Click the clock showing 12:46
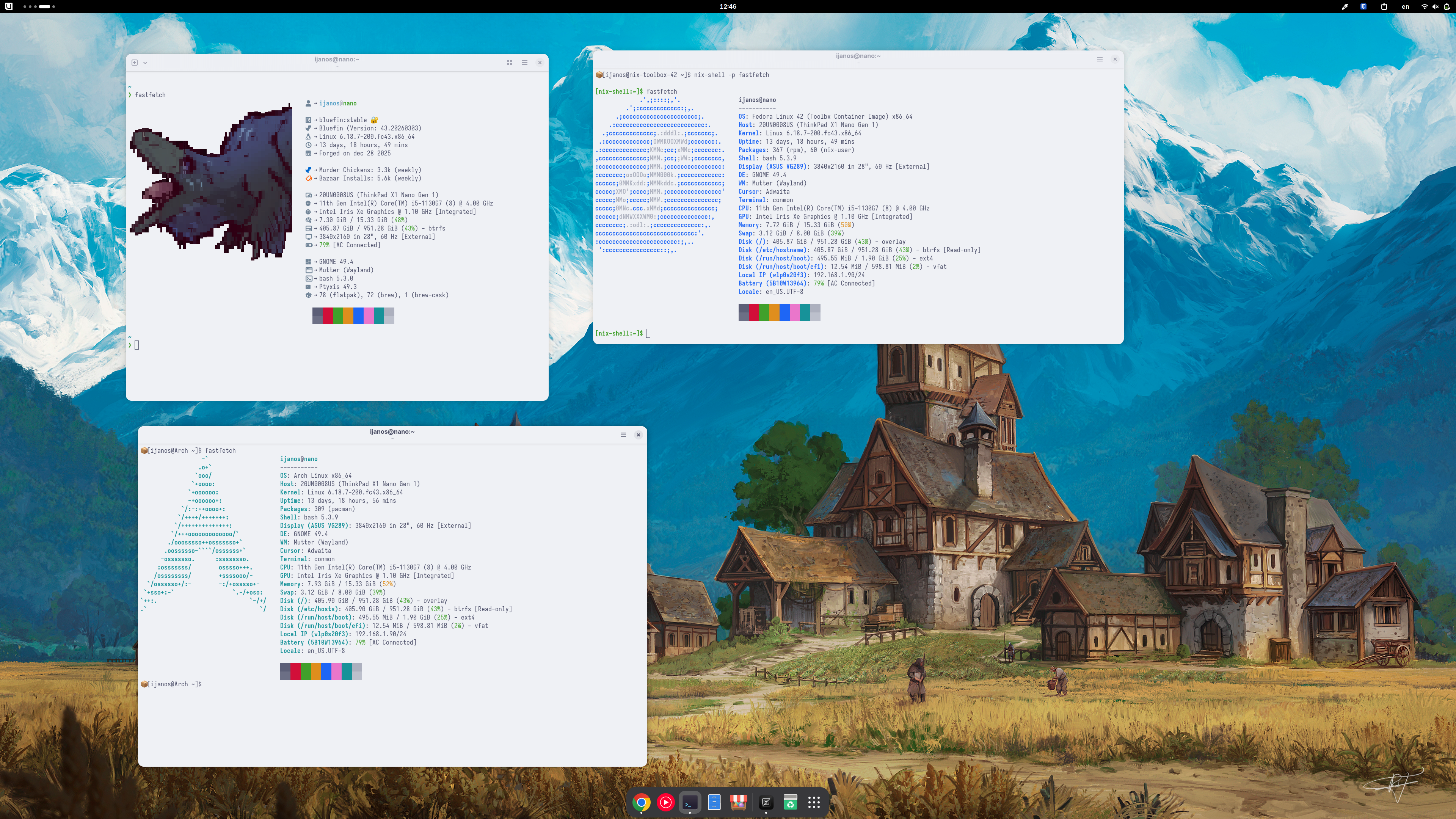The image size is (1456, 819). click(x=728, y=7)
